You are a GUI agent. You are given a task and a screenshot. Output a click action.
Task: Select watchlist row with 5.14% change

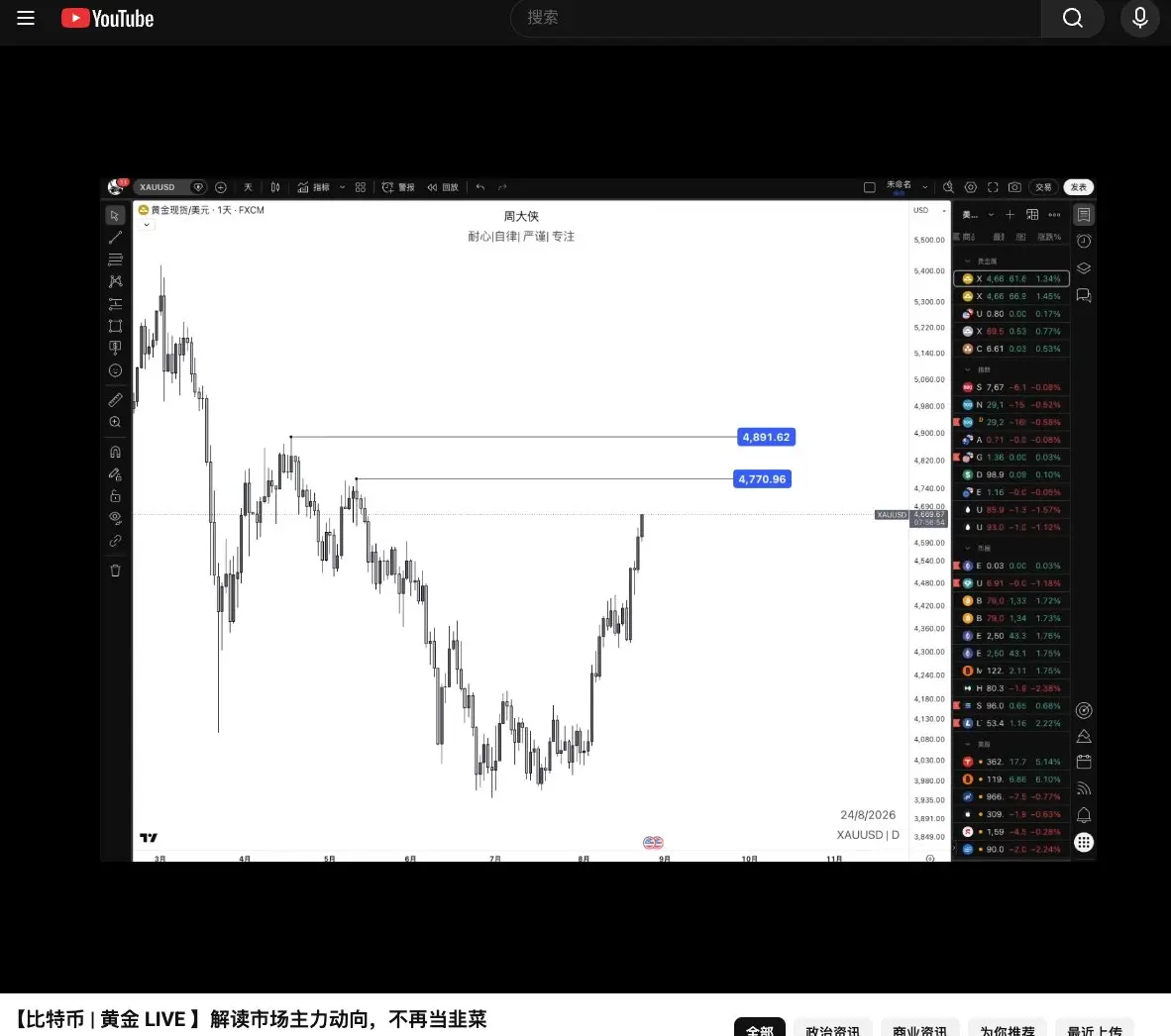[1011, 762]
